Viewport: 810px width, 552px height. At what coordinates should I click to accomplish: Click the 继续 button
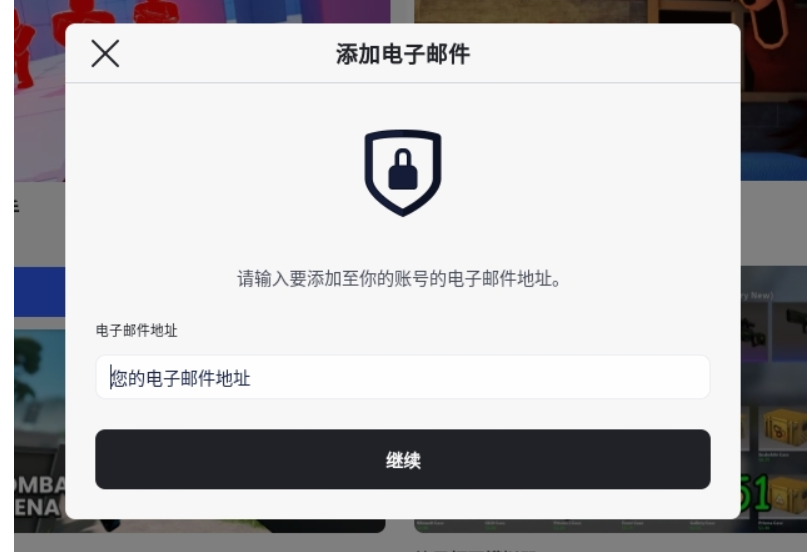click(403, 460)
